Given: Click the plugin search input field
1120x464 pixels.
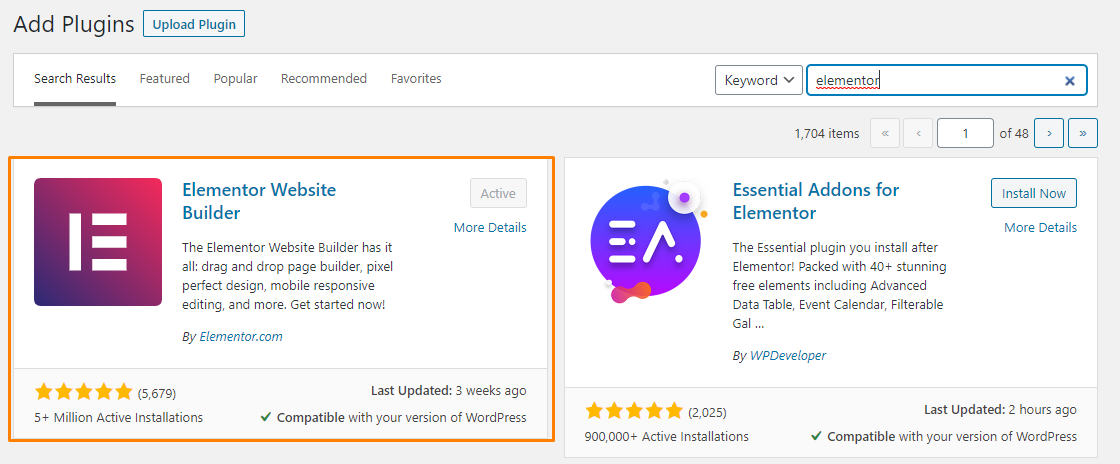Looking at the screenshot, I should click(946, 80).
